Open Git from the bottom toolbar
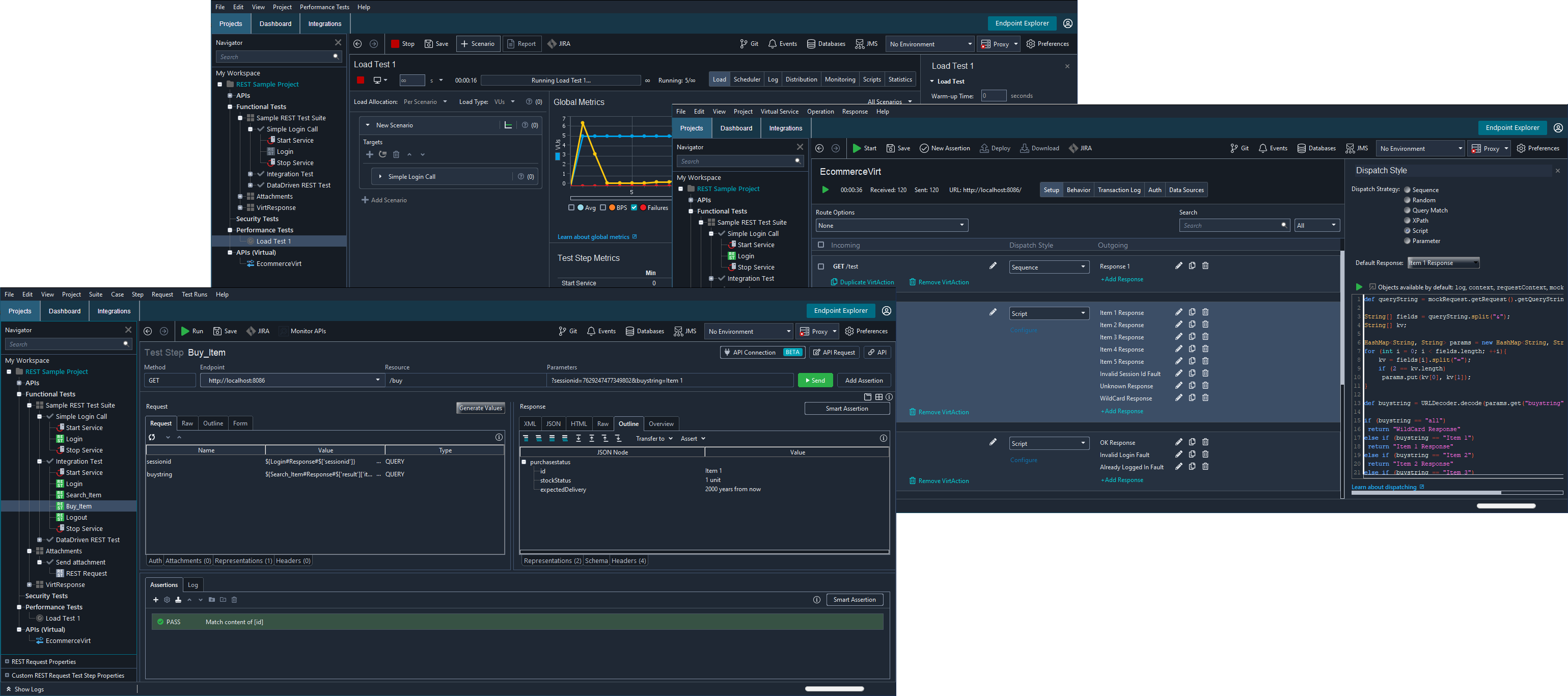 pos(567,331)
